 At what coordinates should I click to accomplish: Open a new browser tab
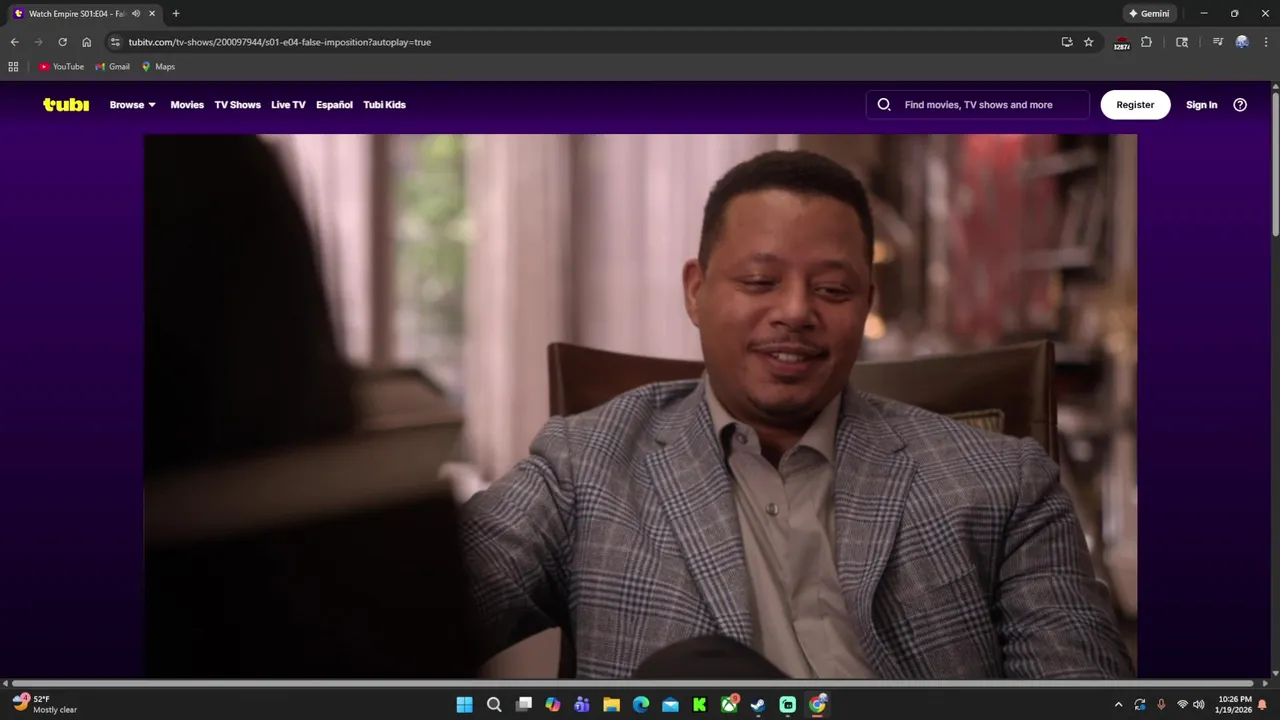click(176, 14)
